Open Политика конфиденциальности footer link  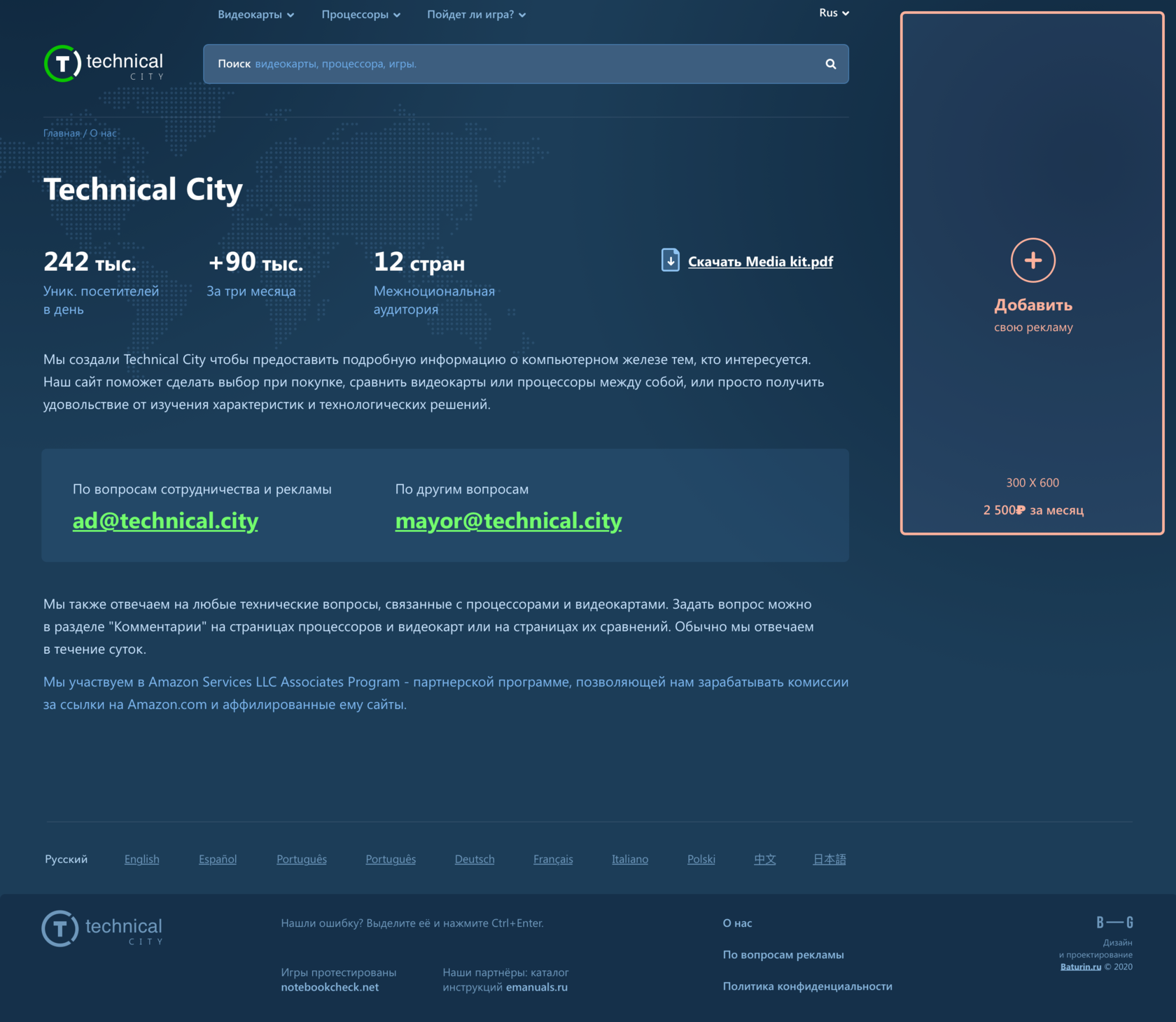808,986
